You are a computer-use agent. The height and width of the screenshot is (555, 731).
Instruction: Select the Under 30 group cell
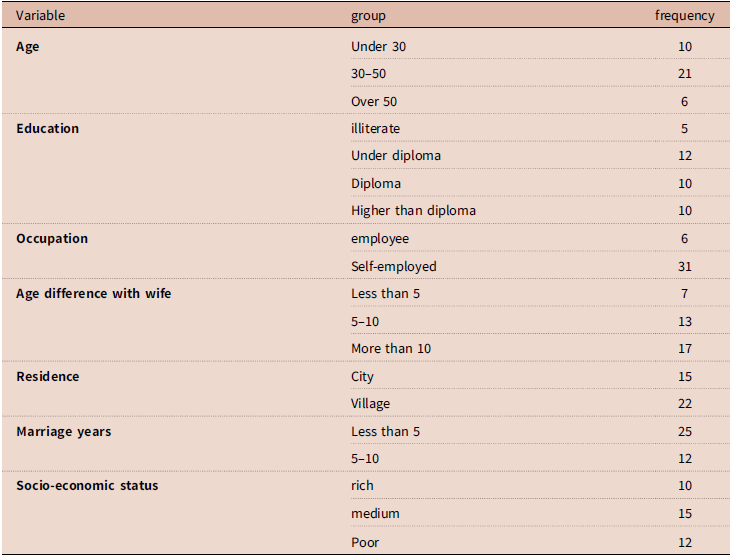click(379, 47)
